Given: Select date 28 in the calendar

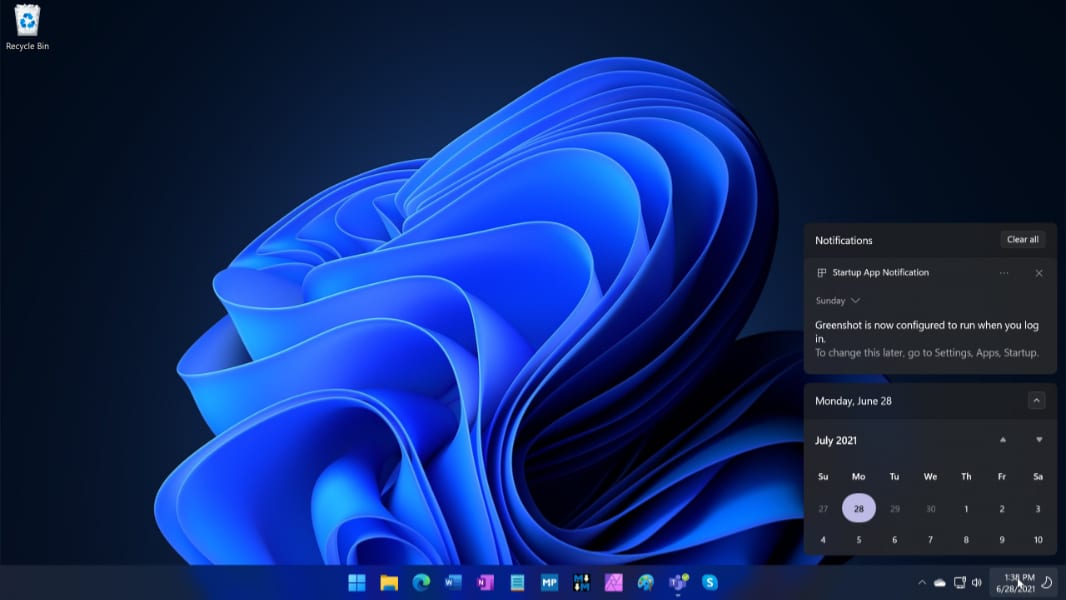Looking at the screenshot, I should (859, 508).
